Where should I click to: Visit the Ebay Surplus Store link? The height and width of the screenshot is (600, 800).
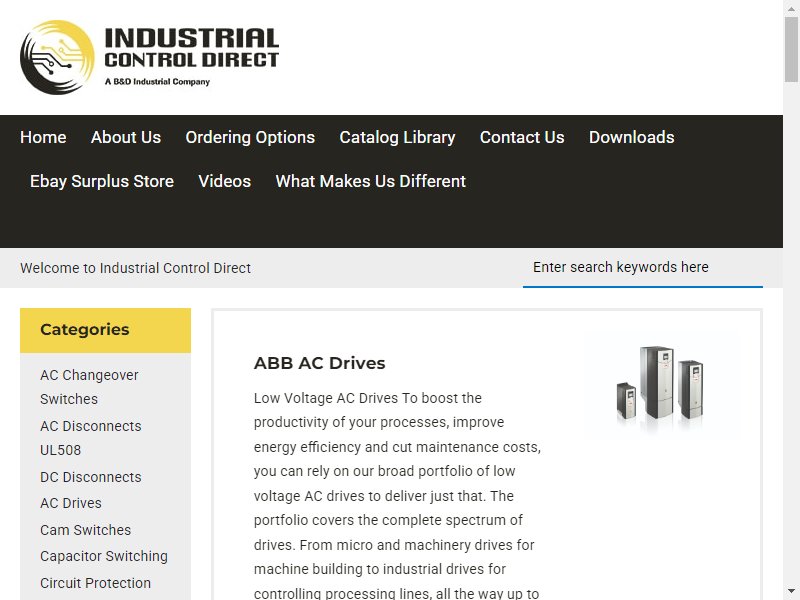[102, 181]
